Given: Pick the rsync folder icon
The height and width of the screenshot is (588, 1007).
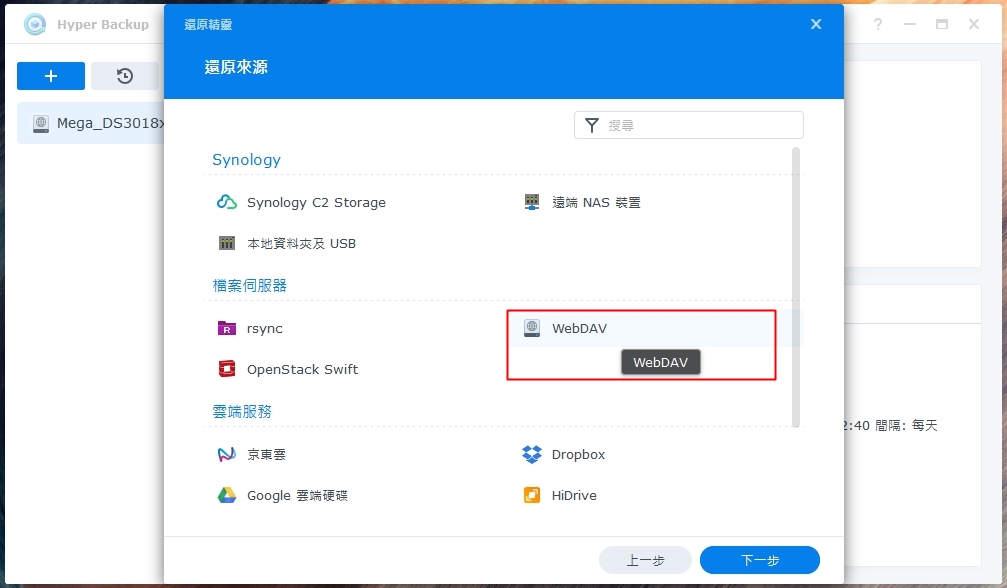Looking at the screenshot, I should coord(227,329).
